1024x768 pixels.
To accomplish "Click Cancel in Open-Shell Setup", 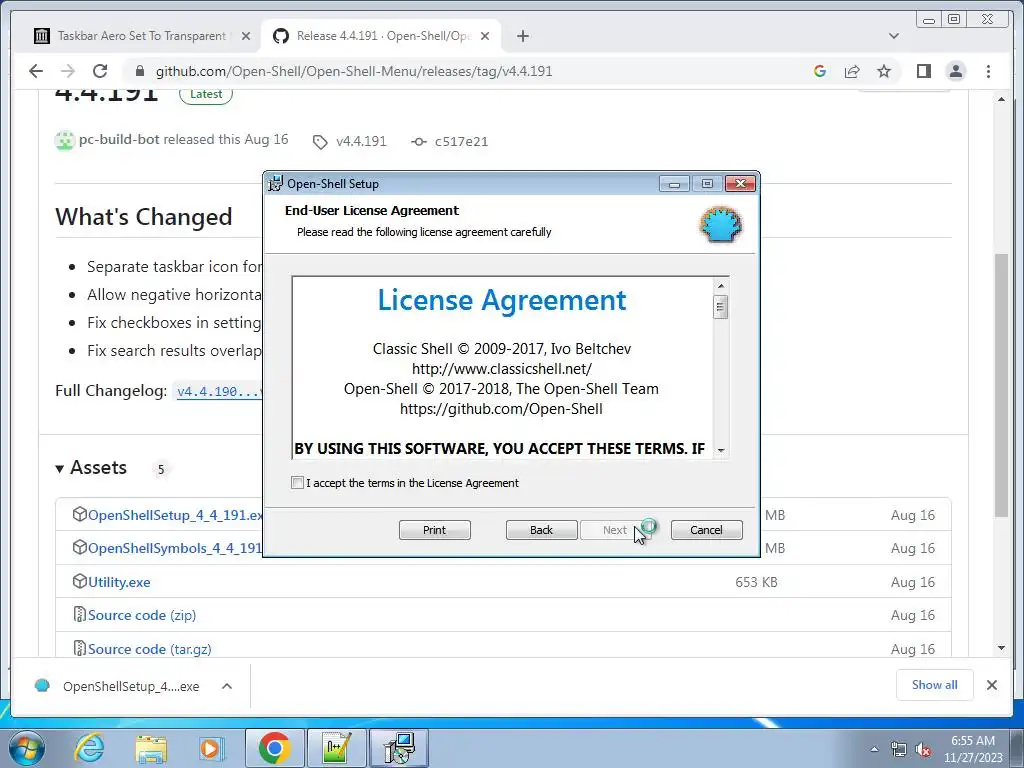I will [706, 530].
